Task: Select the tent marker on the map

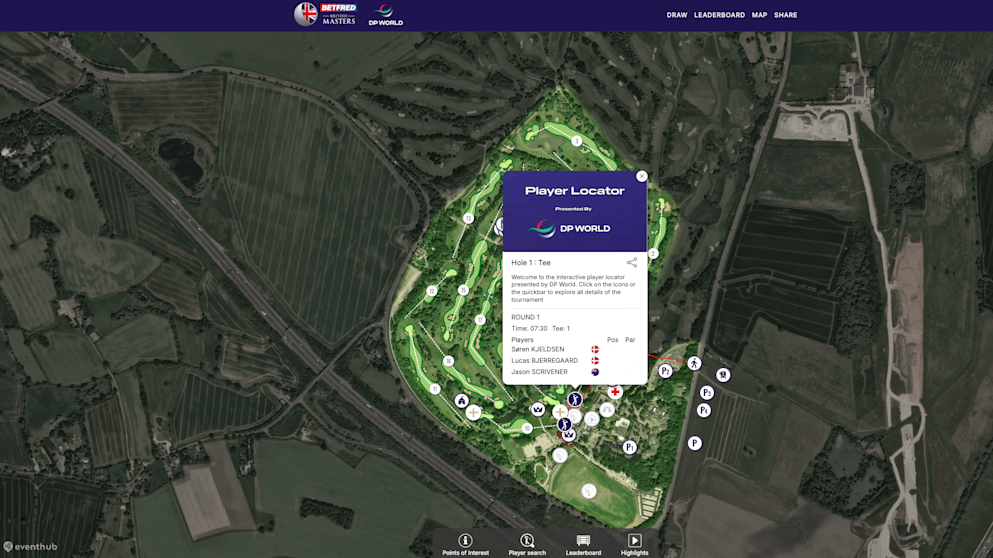Action: pos(462,401)
